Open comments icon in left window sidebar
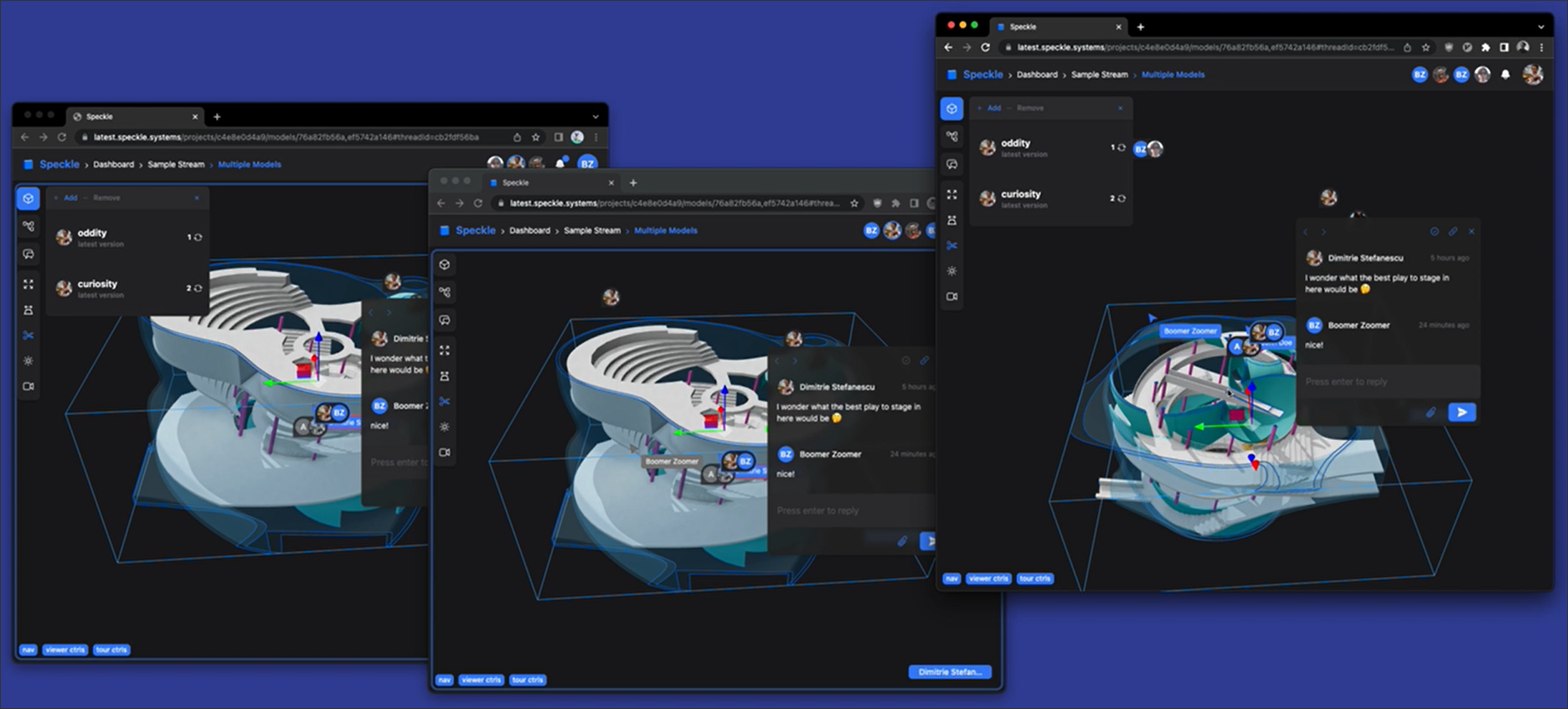This screenshot has width=1568, height=709. pyautogui.click(x=28, y=254)
